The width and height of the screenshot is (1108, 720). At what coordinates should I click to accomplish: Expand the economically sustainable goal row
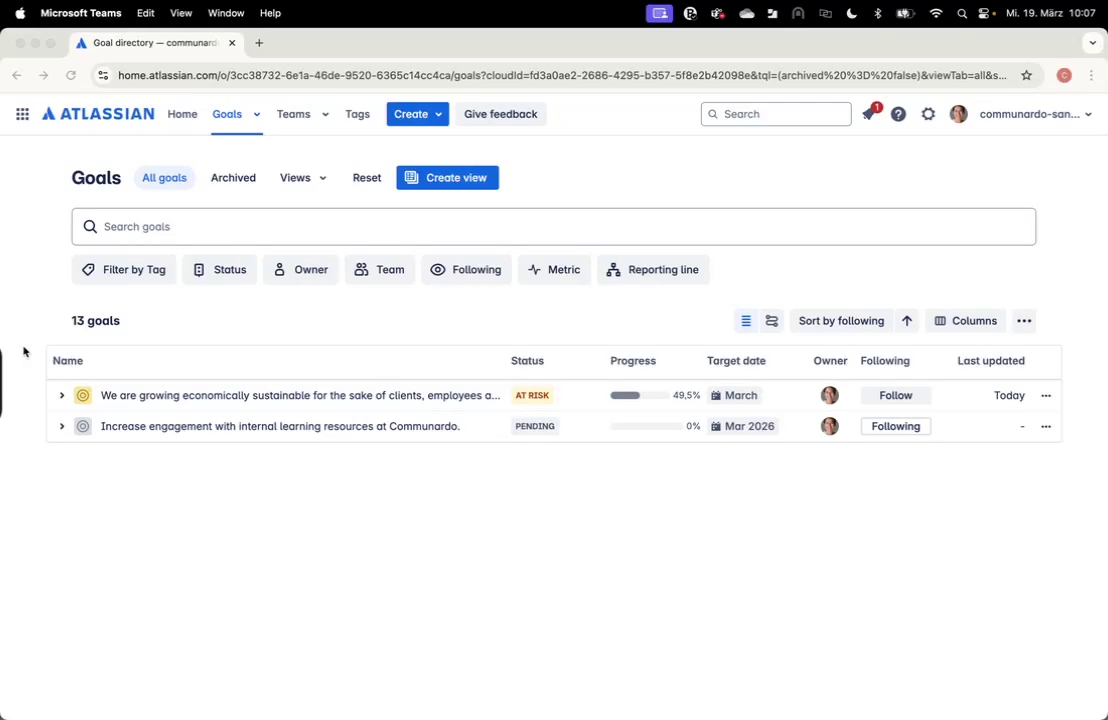[x=62, y=395]
